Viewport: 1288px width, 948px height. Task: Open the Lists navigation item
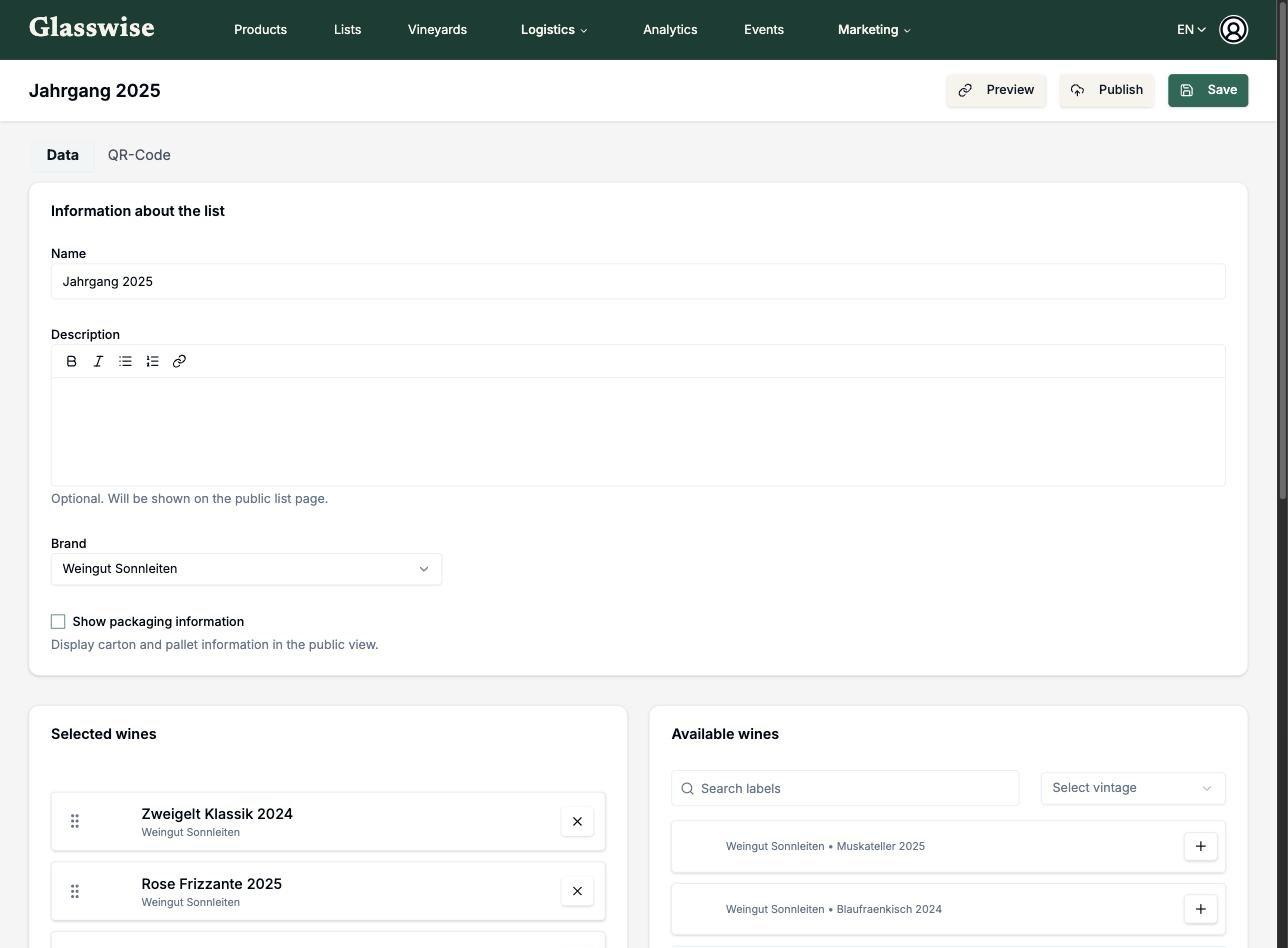[x=347, y=30]
